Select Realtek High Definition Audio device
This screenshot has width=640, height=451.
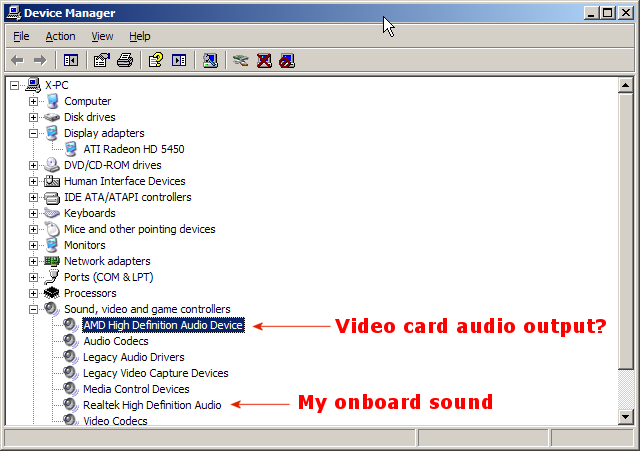point(152,405)
